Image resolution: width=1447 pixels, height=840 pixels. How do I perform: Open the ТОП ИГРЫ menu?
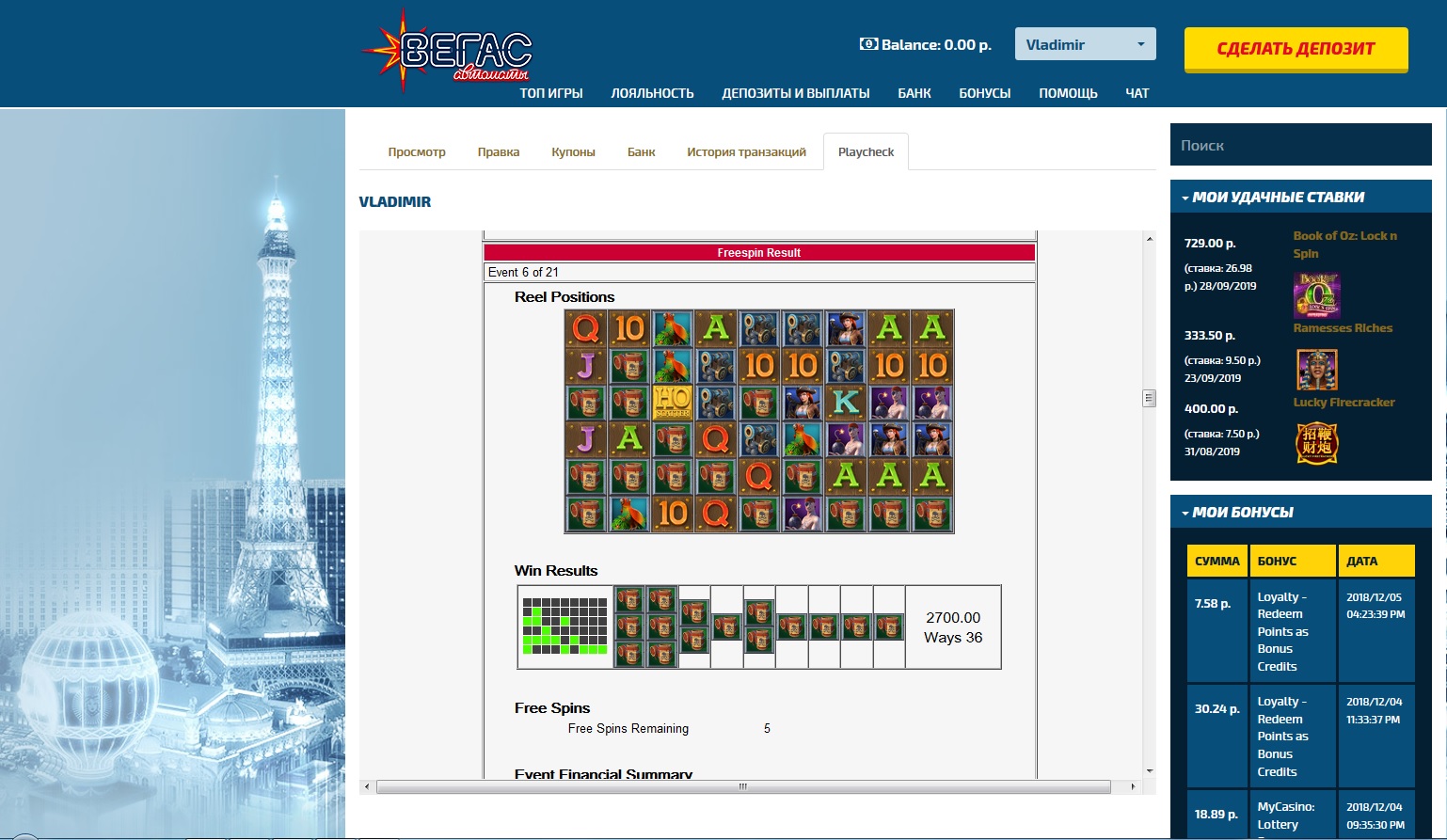(x=551, y=93)
